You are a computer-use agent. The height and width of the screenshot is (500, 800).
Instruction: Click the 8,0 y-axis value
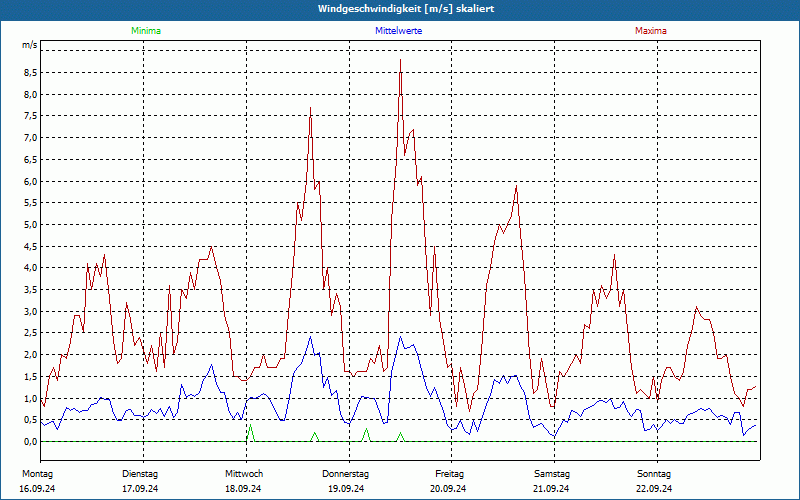tap(30, 94)
